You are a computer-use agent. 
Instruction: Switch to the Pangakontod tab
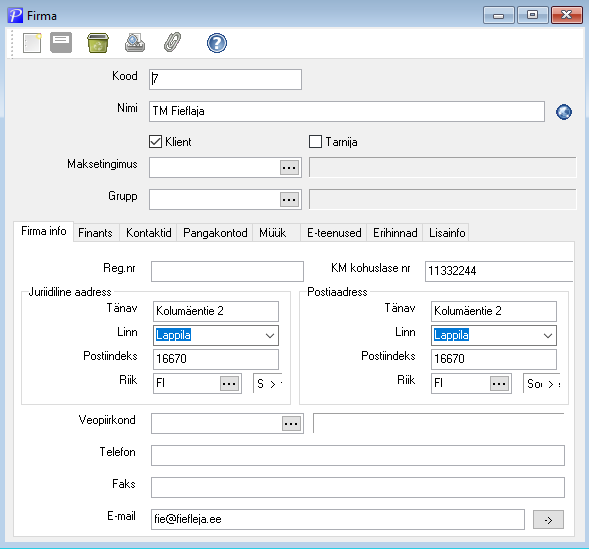pyautogui.click(x=215, y=233)
